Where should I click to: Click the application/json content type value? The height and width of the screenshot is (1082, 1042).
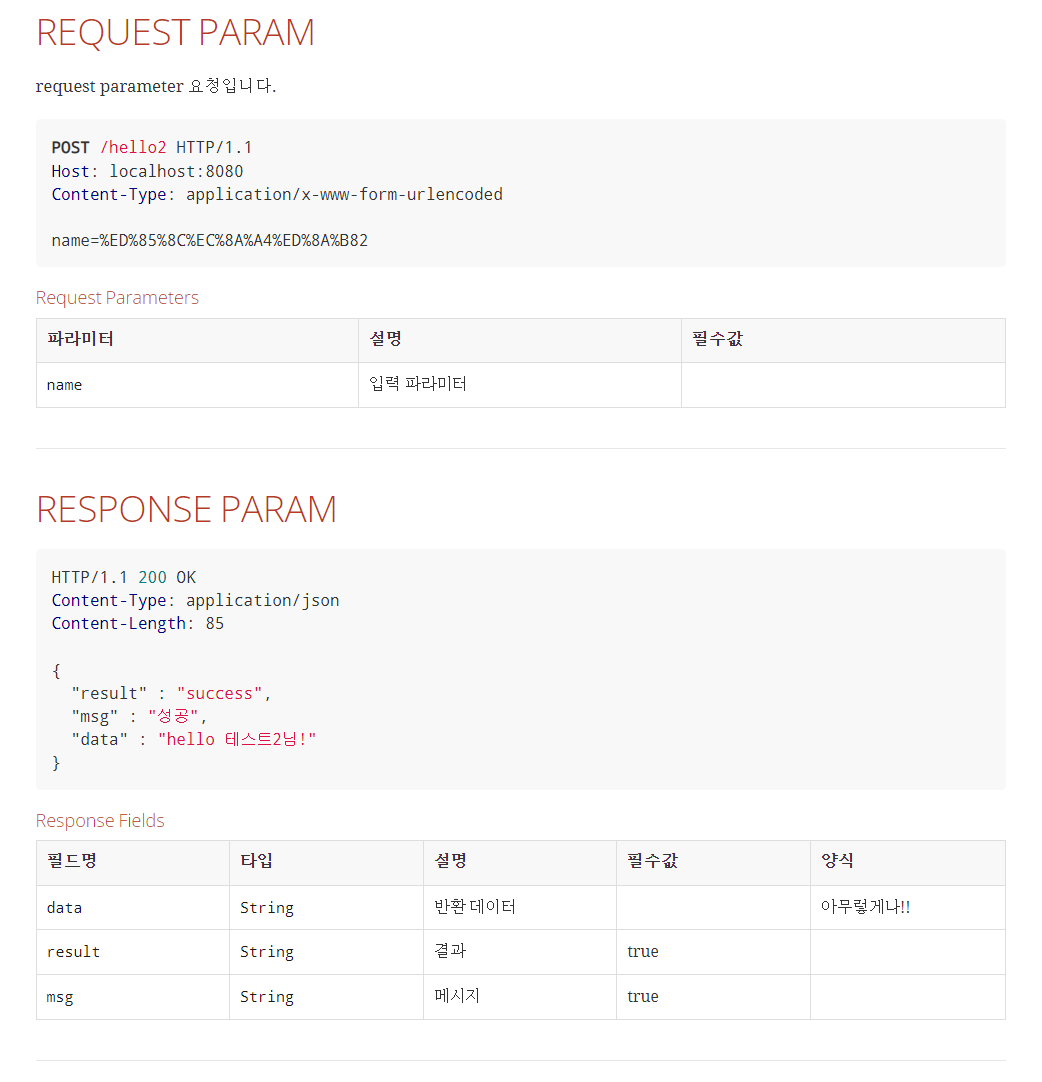pos(263,600)
